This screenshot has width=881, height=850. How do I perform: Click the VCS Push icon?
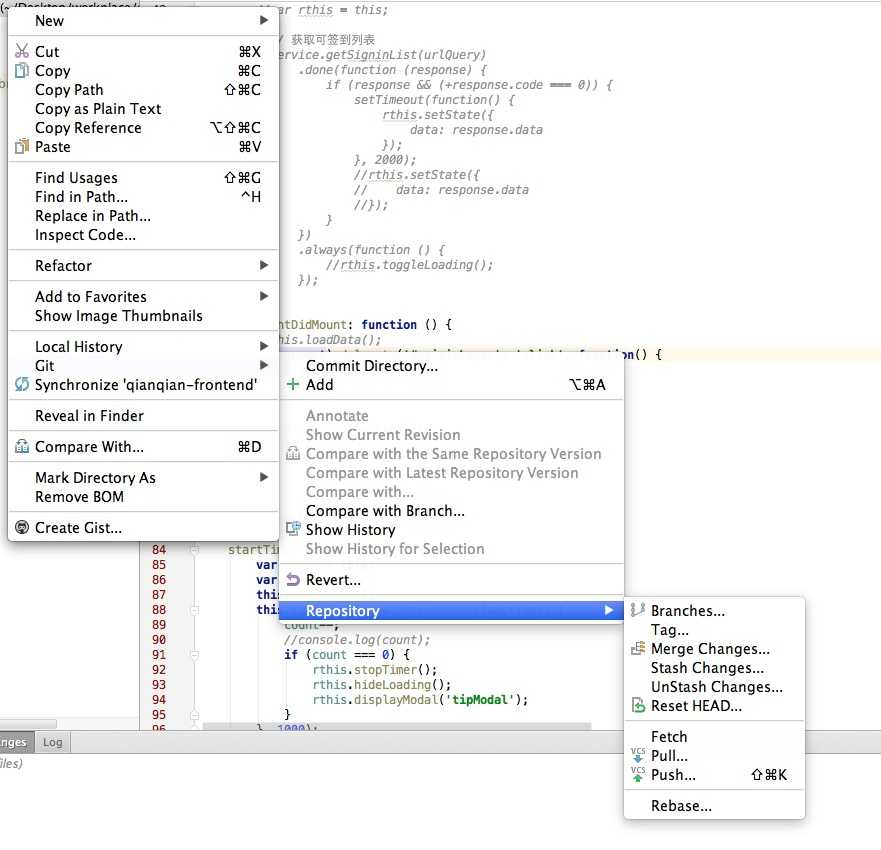[638, 774]
